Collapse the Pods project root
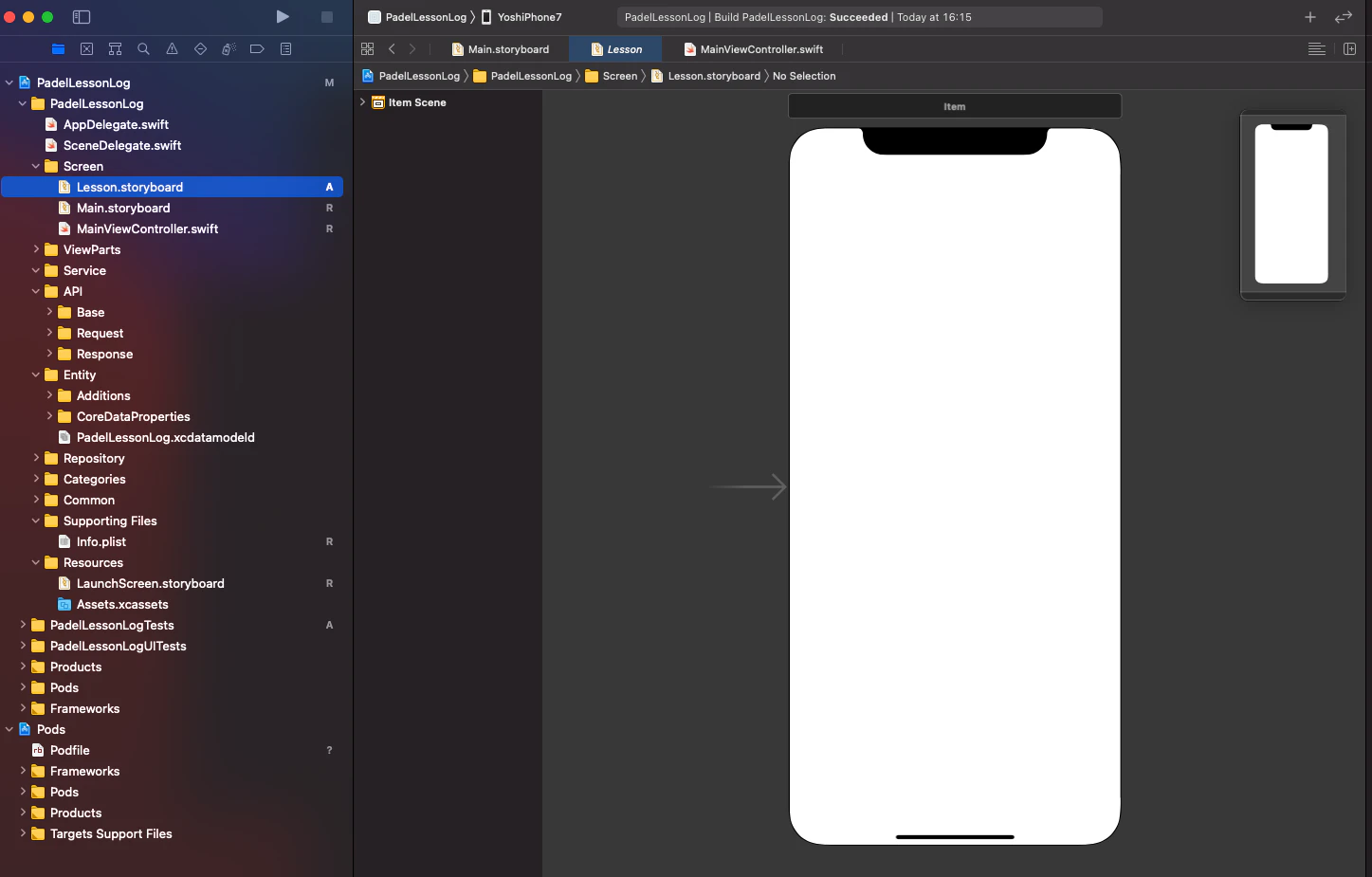 coord(9,729)
